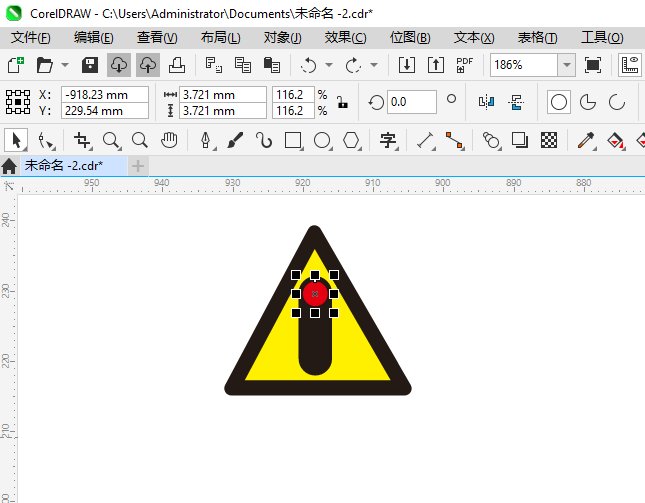Select the Arc shape mode
The image size is (645, 503).
click(x=617, y=102)
